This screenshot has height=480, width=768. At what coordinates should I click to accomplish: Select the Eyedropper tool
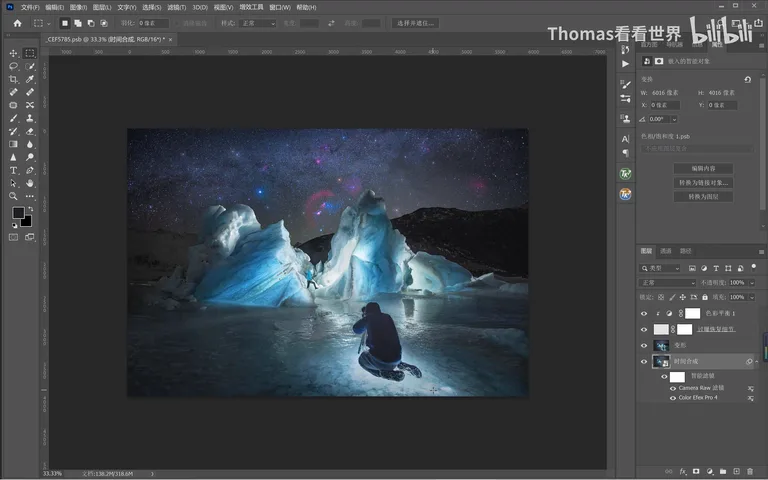click(30, 79)
